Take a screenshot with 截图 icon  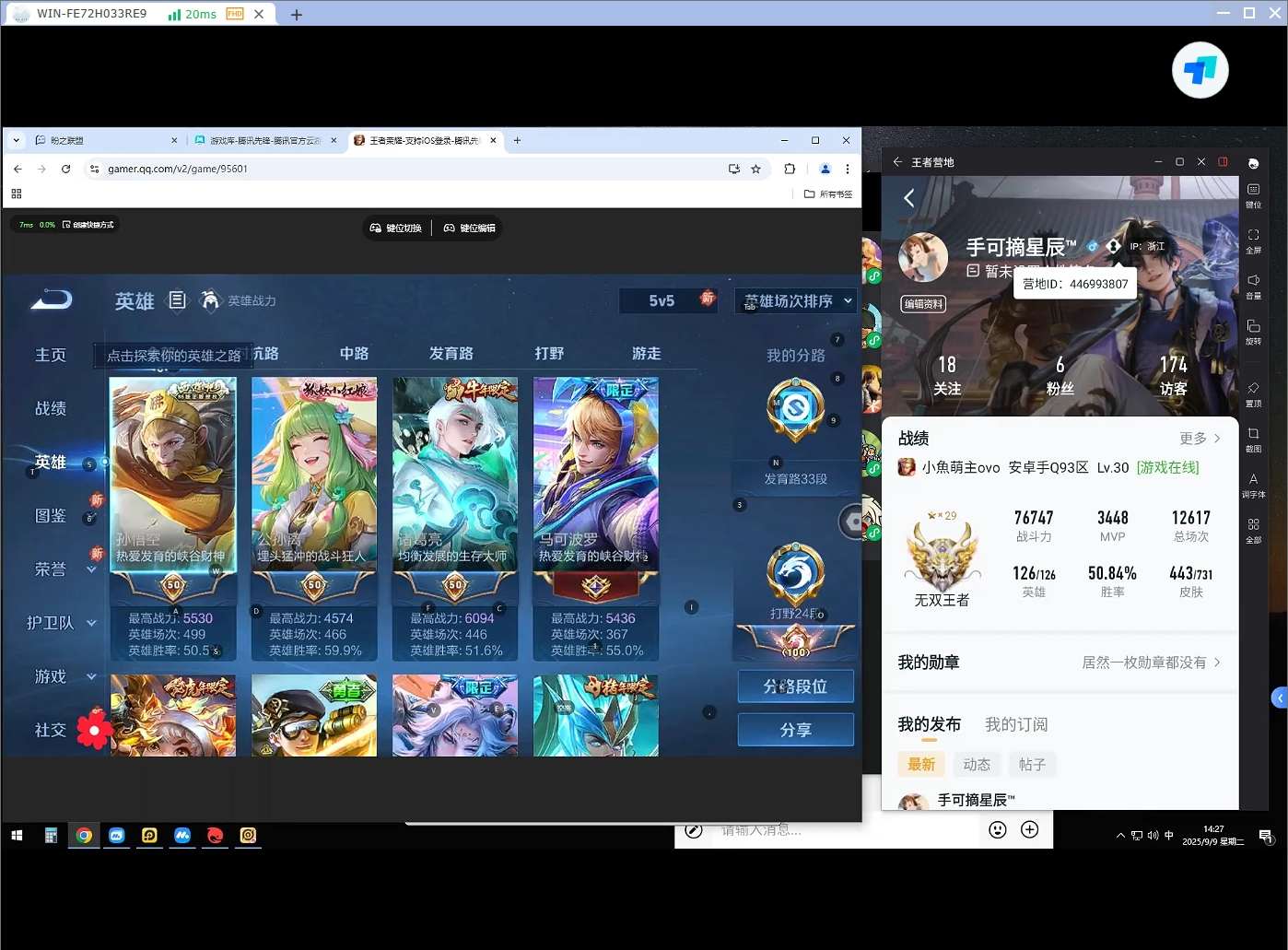click(x=1253, y=440)
